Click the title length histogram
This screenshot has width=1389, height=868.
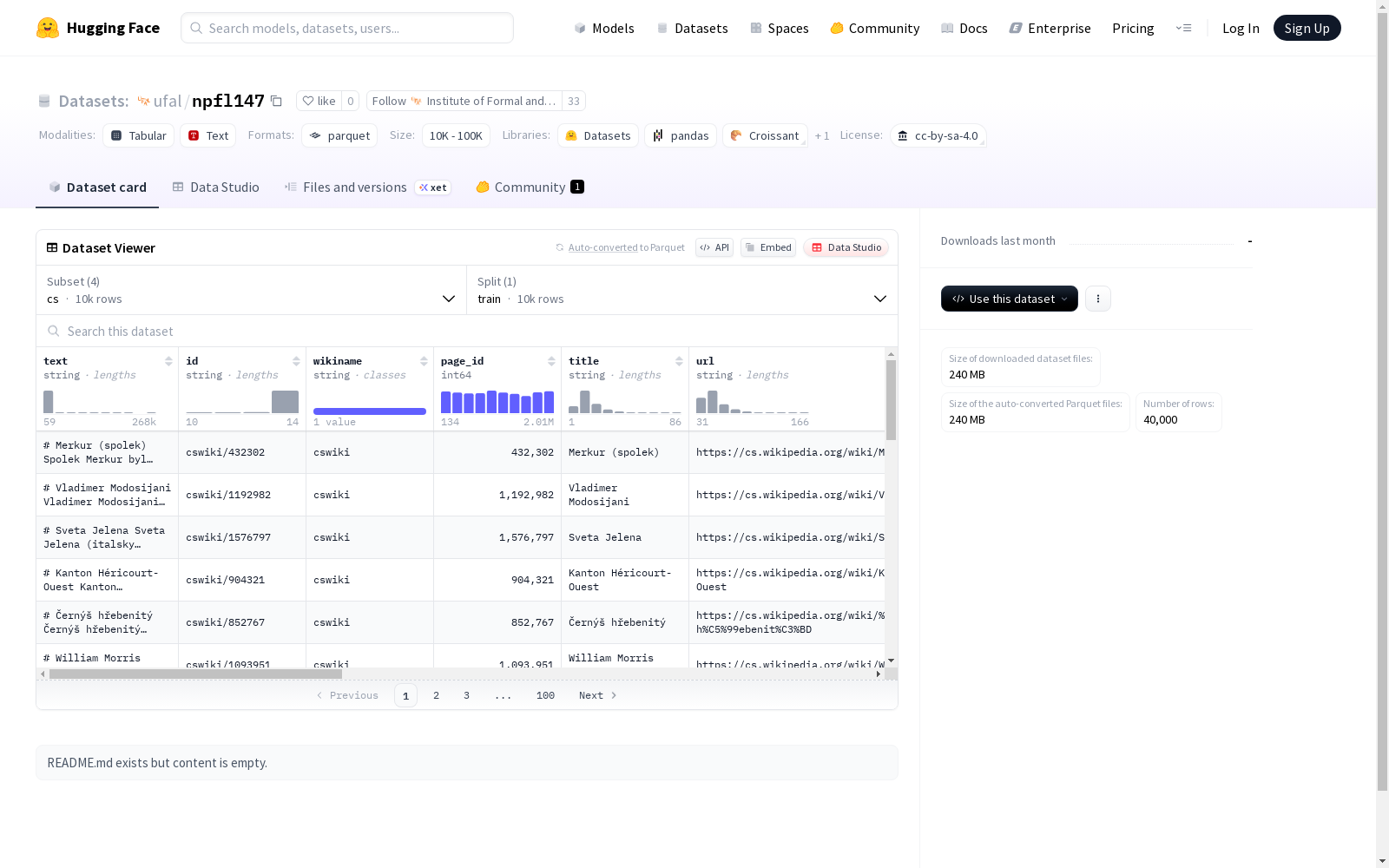point(625,402)
